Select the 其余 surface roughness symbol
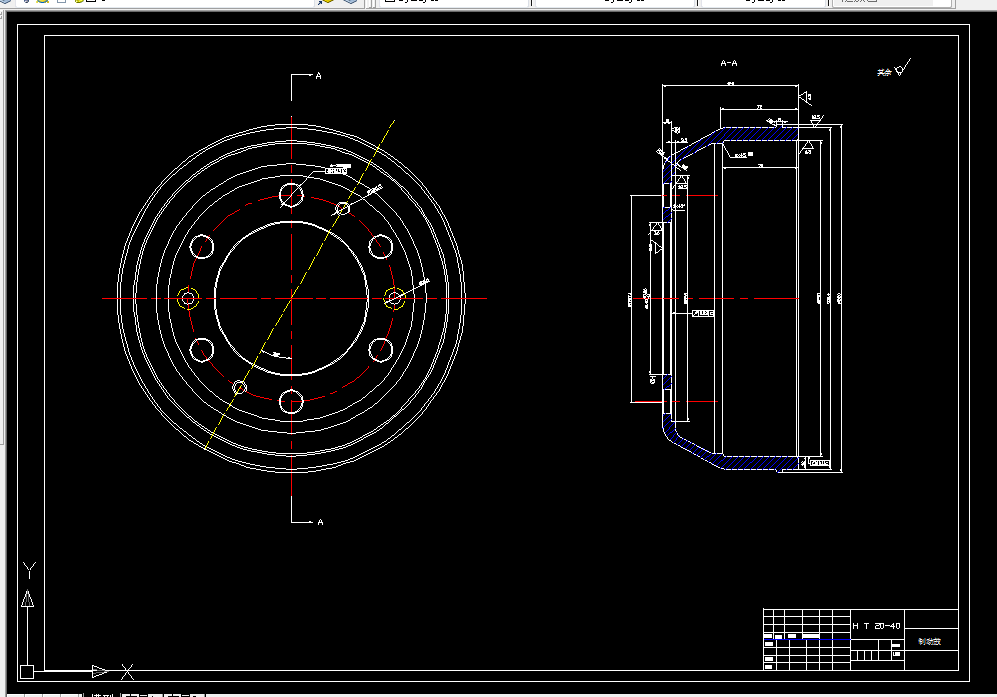This screenshot has height=697, width=997. click(894, 69)
